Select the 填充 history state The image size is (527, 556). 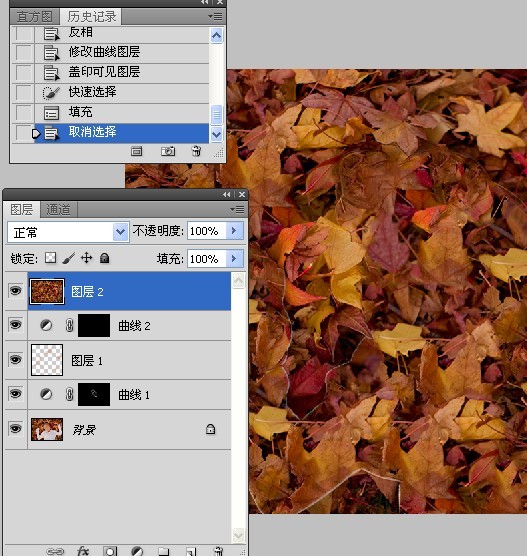coord(121,112)
